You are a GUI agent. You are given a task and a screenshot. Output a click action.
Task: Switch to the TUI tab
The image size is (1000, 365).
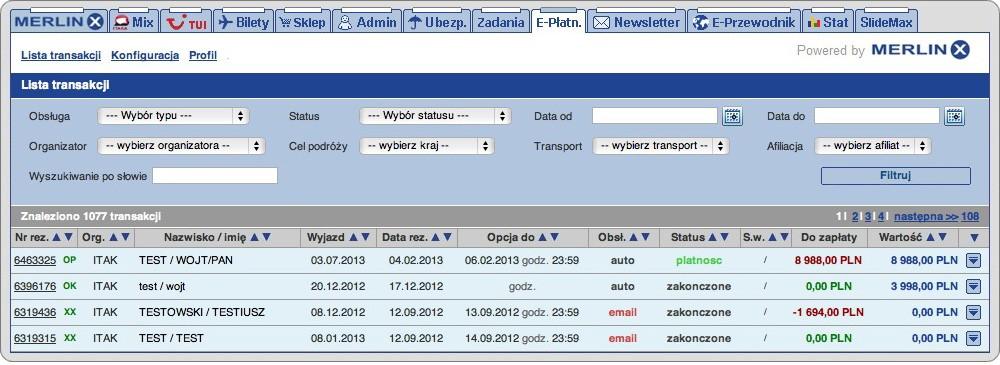(x=186, y=22)
